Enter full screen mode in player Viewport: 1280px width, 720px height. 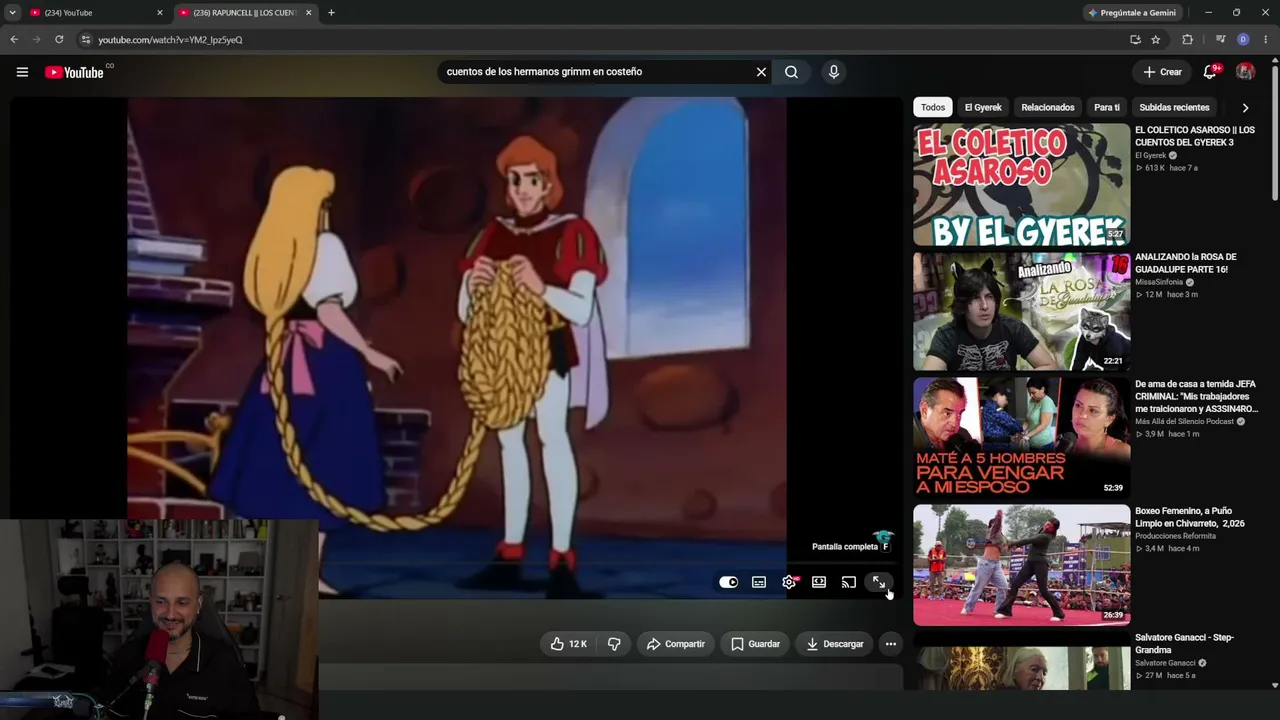pos(878,582)
